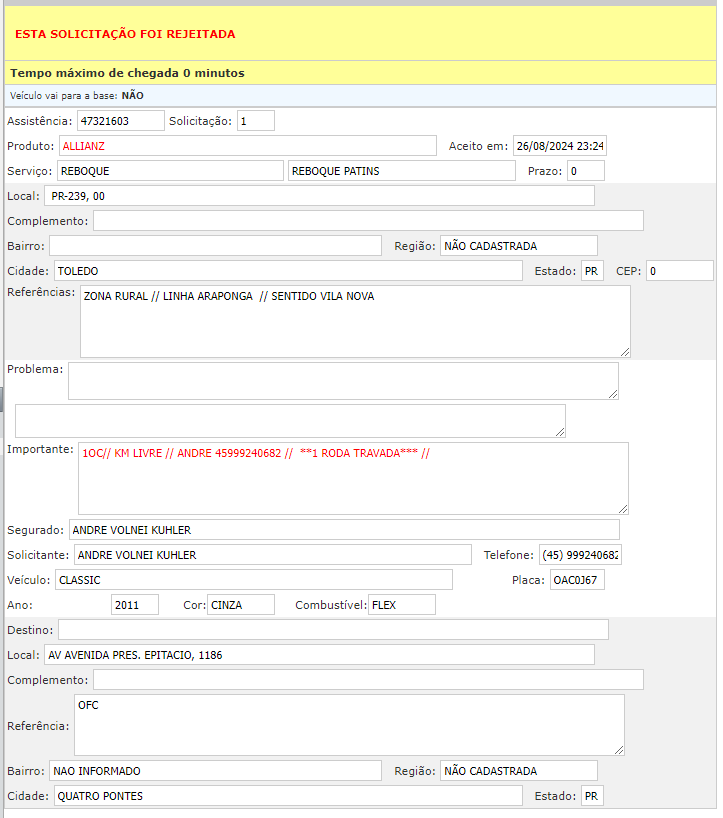723x818 pixels.
Task: Click the Referência text area containing OFC
Action: [349, 725]
